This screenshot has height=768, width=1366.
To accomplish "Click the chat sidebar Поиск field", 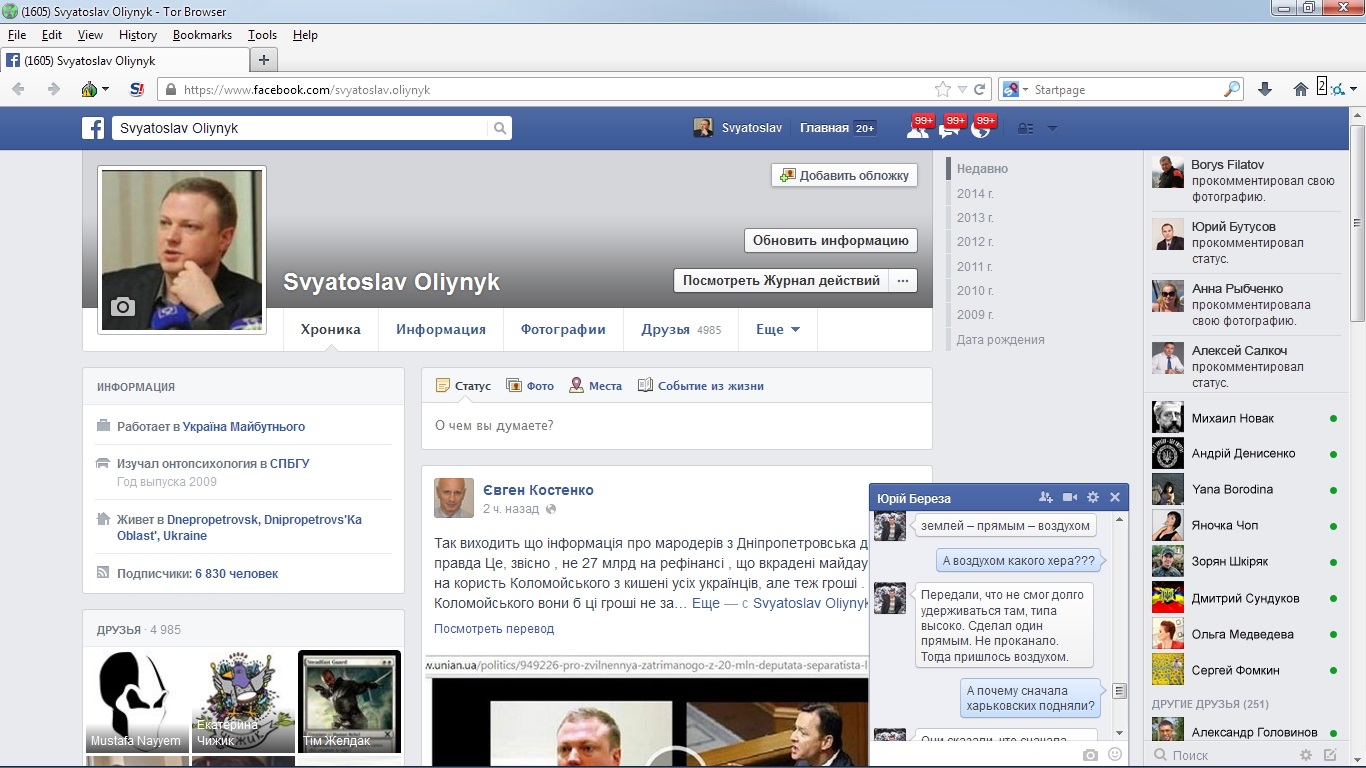I will tap(1222, 755).
